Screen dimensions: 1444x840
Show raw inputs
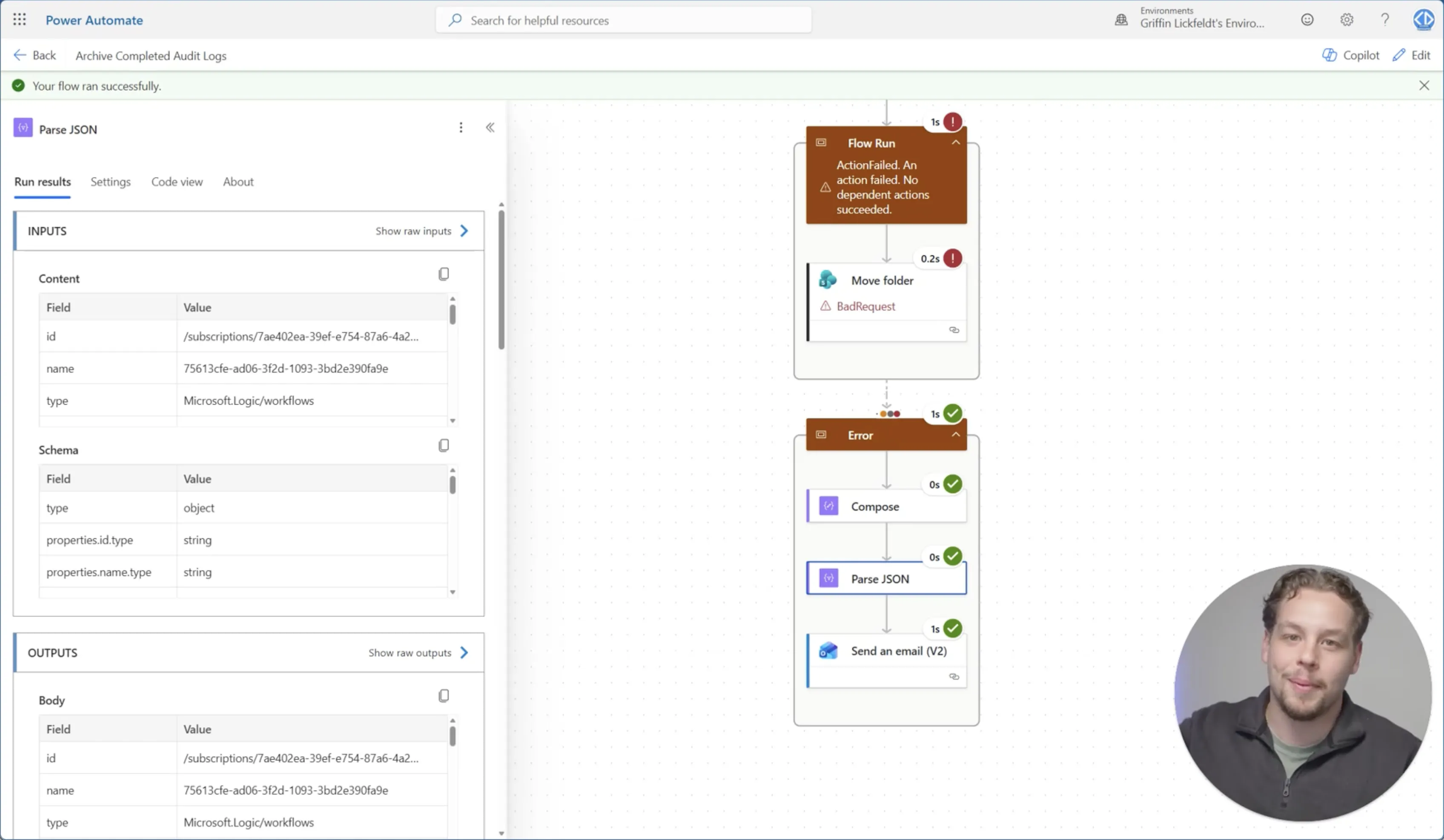click(x=422, y=231)
